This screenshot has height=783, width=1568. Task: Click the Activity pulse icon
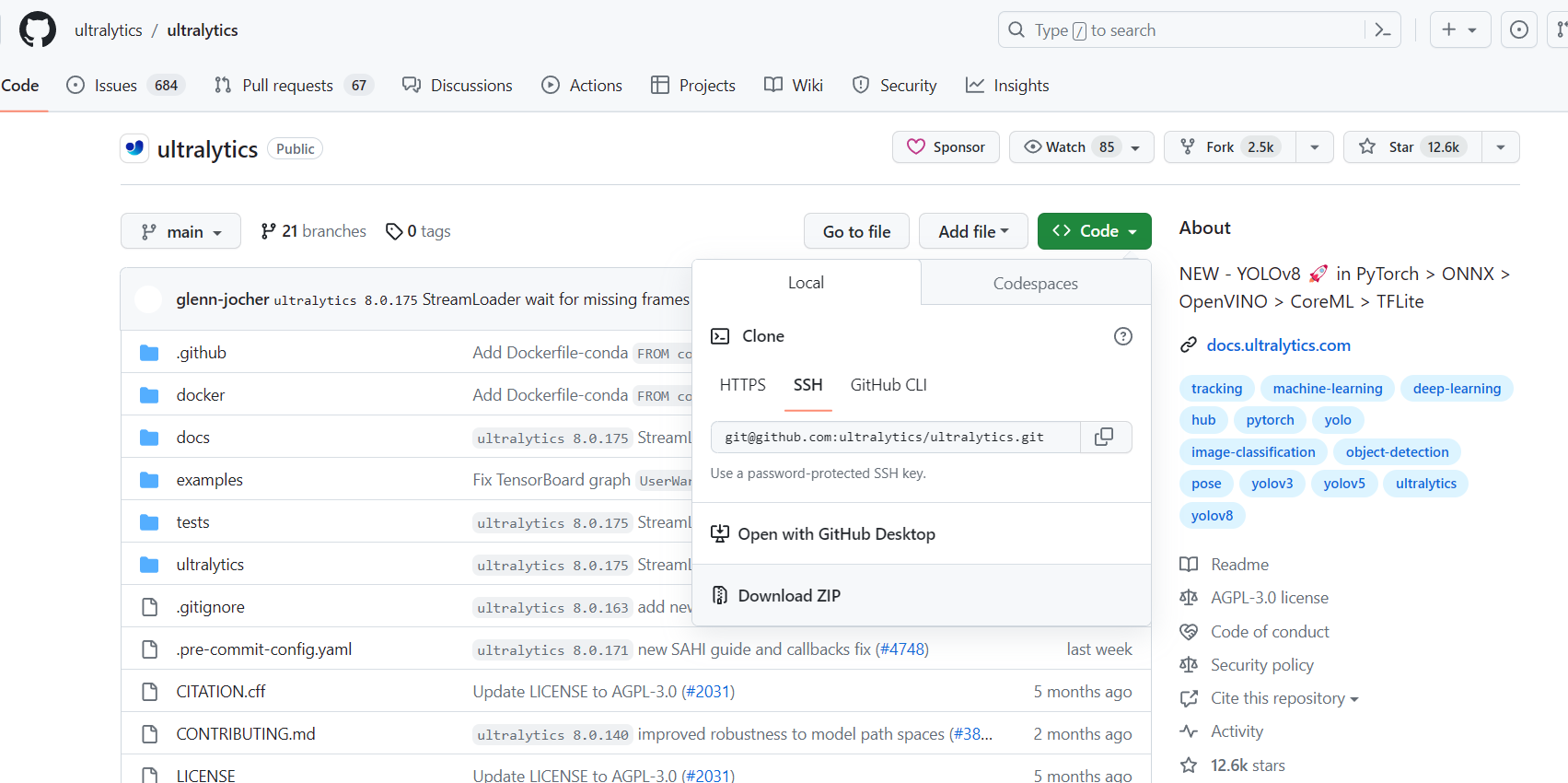pyautogui.click(x=1189, y=731)
